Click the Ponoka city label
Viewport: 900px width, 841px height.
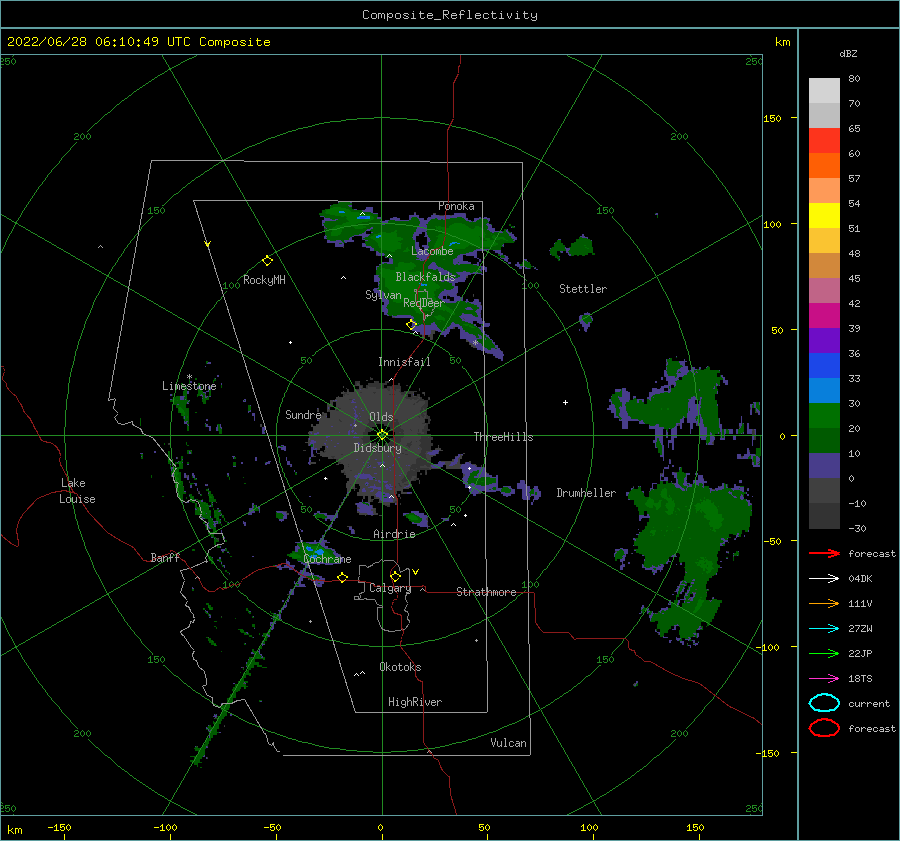(x=456, y=206)
